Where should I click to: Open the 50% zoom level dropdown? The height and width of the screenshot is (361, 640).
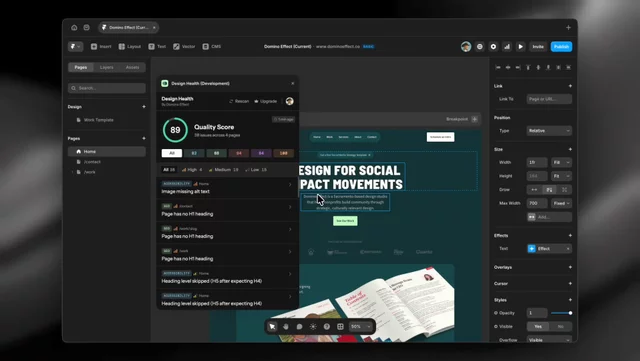click(361, 326)
